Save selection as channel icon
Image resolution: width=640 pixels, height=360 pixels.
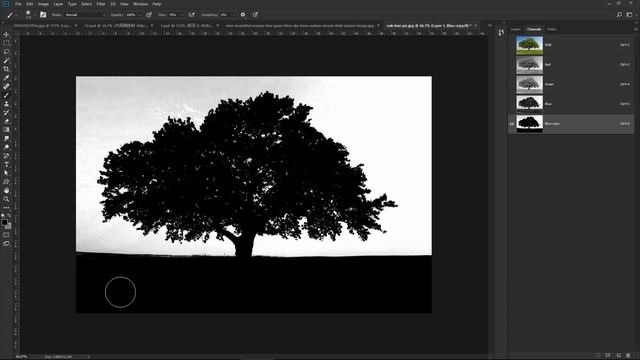pos(608,356)
